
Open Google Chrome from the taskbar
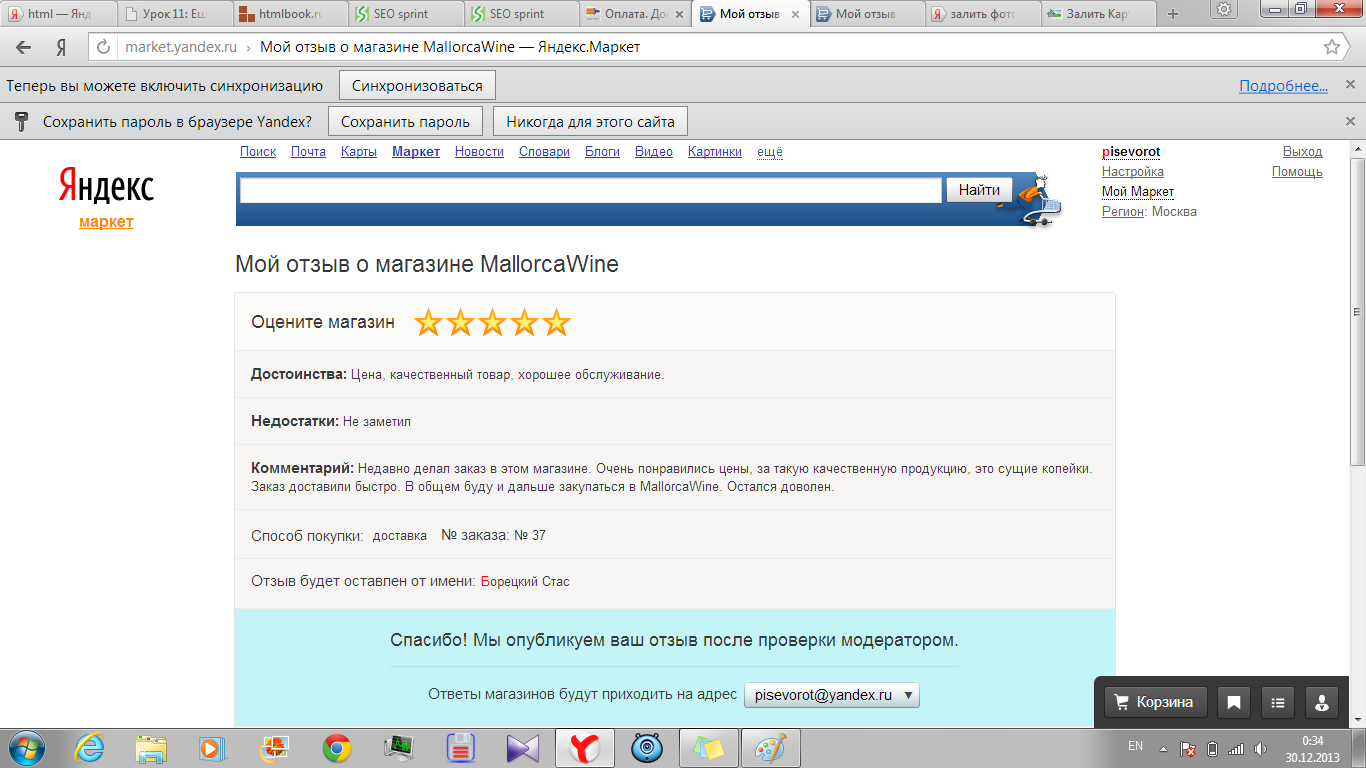336,748
